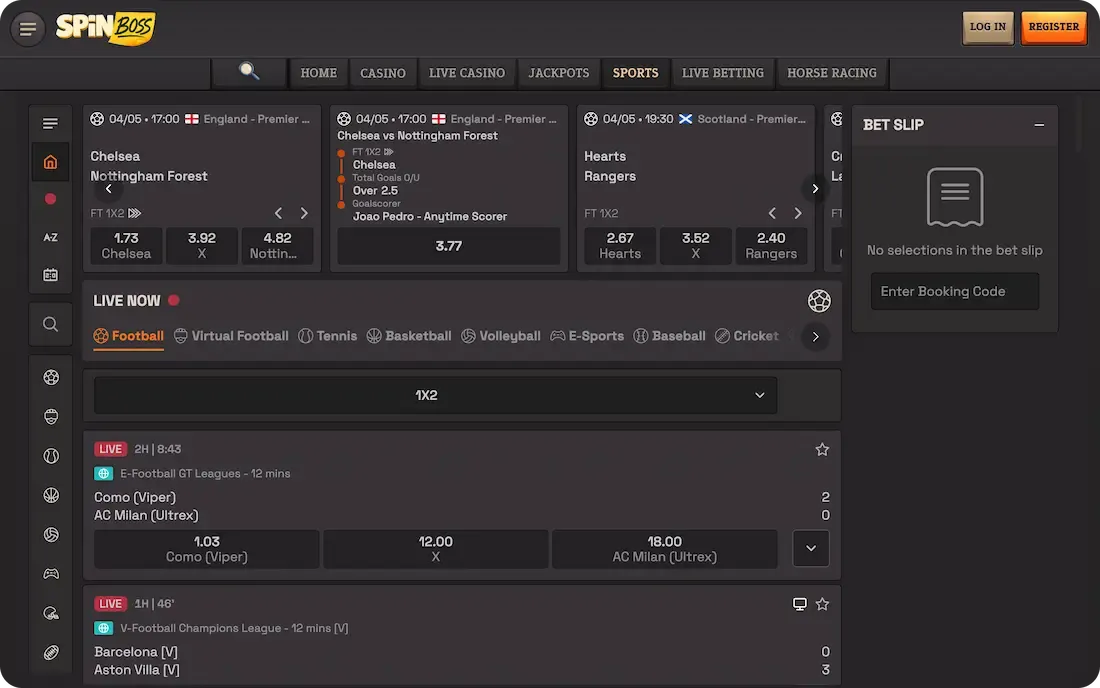Image resolution: width=1100 pixels, height=688 pixels.
Task: Collapse the Bet Slip panel
Action: 1039,125
